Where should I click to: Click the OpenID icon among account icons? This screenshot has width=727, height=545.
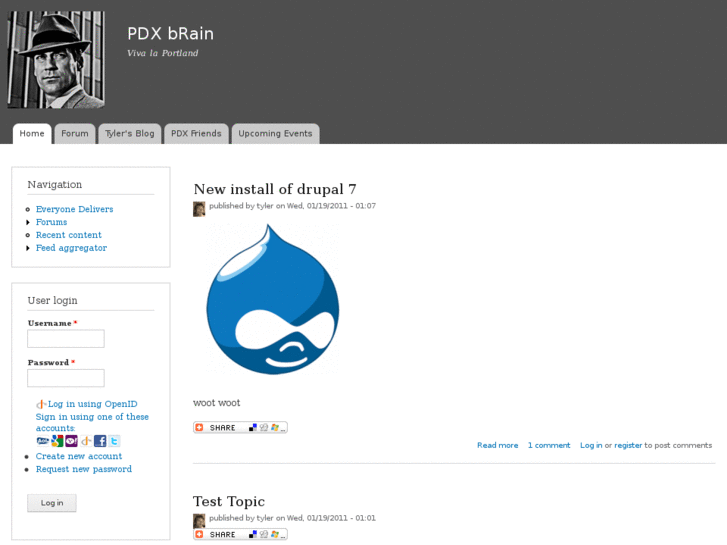point(86,441)
